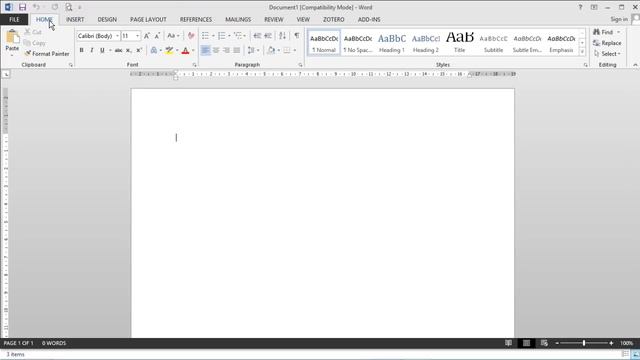640x360 pixels.
Task: Click Sign in link
Action: coord(619,19)
